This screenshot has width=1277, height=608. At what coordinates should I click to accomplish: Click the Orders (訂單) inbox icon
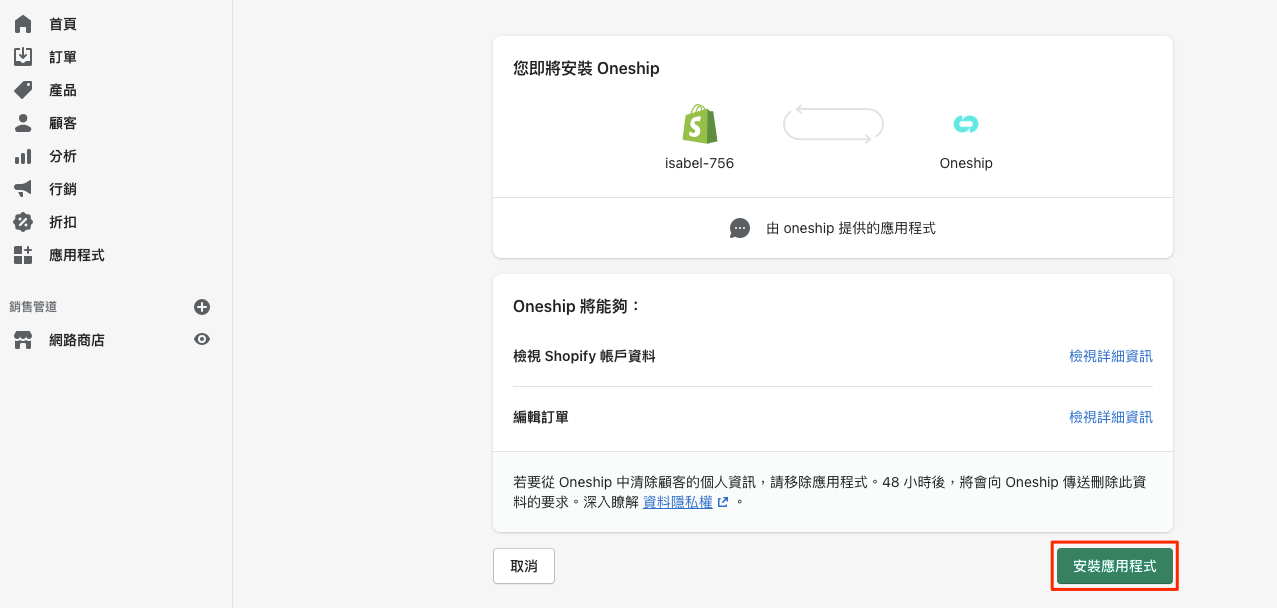click(x=23, y=57)
